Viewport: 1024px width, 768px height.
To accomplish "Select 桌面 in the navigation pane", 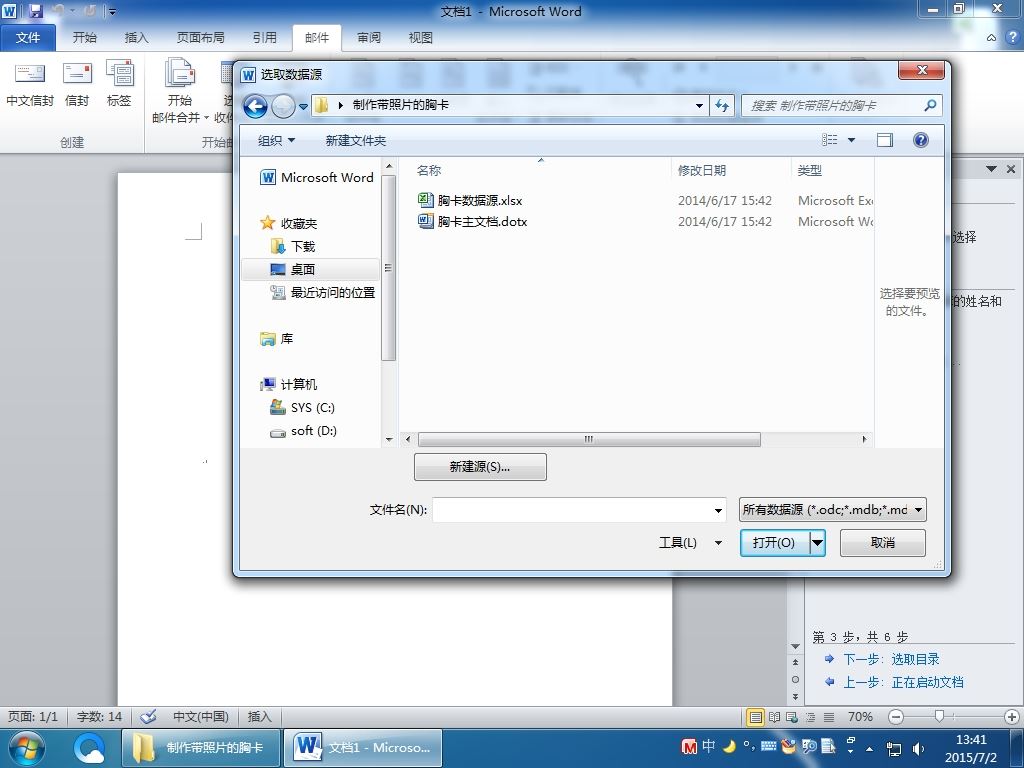I will (310, 269).
